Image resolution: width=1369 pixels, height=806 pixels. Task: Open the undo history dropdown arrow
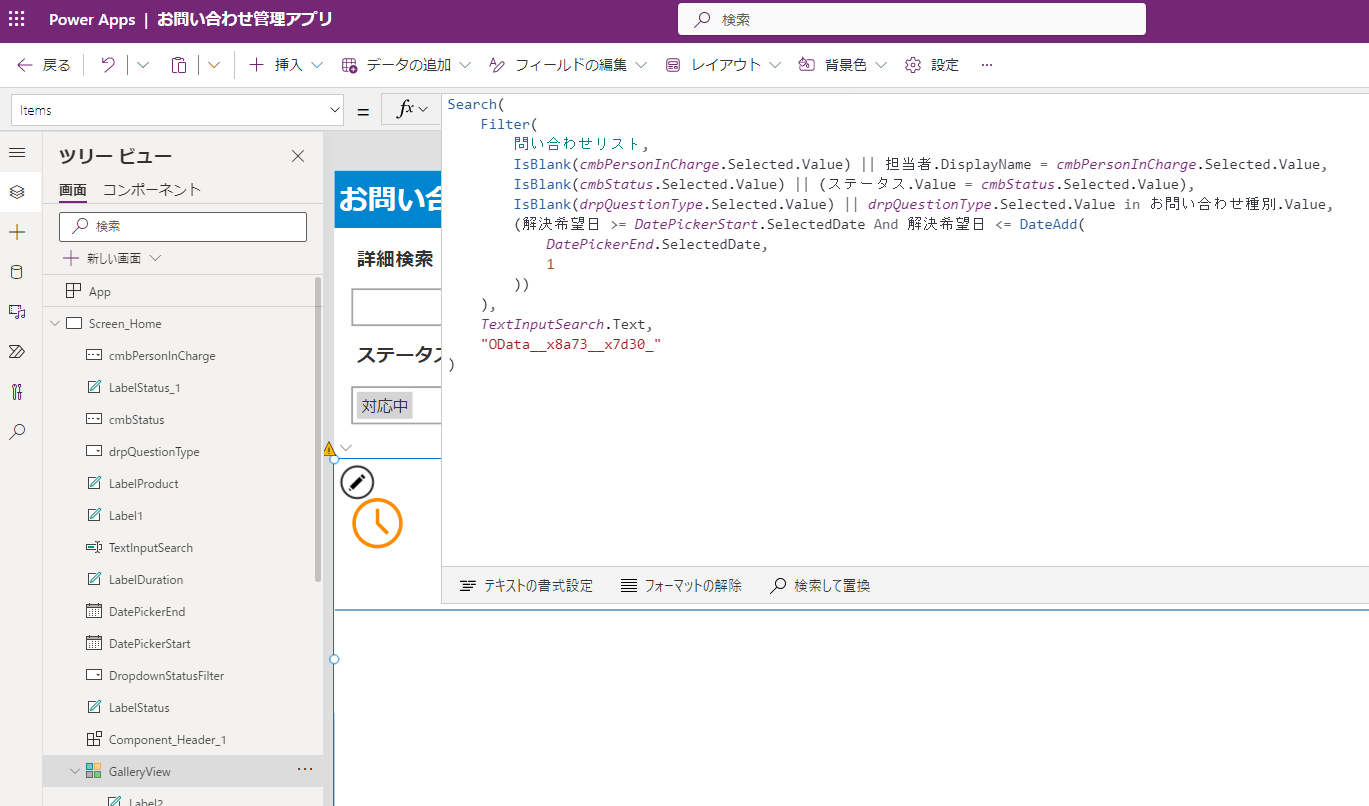click(143, 65)
